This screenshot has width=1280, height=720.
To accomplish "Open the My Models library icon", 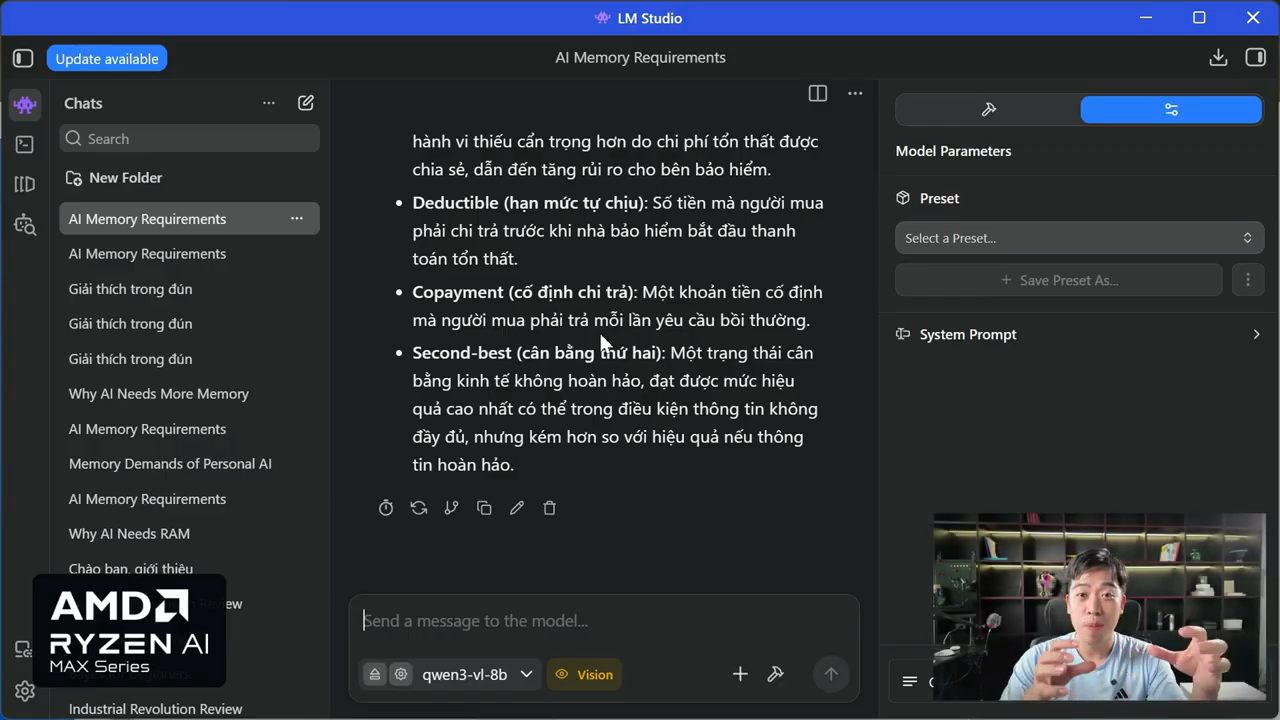I will tap(25, 185).
